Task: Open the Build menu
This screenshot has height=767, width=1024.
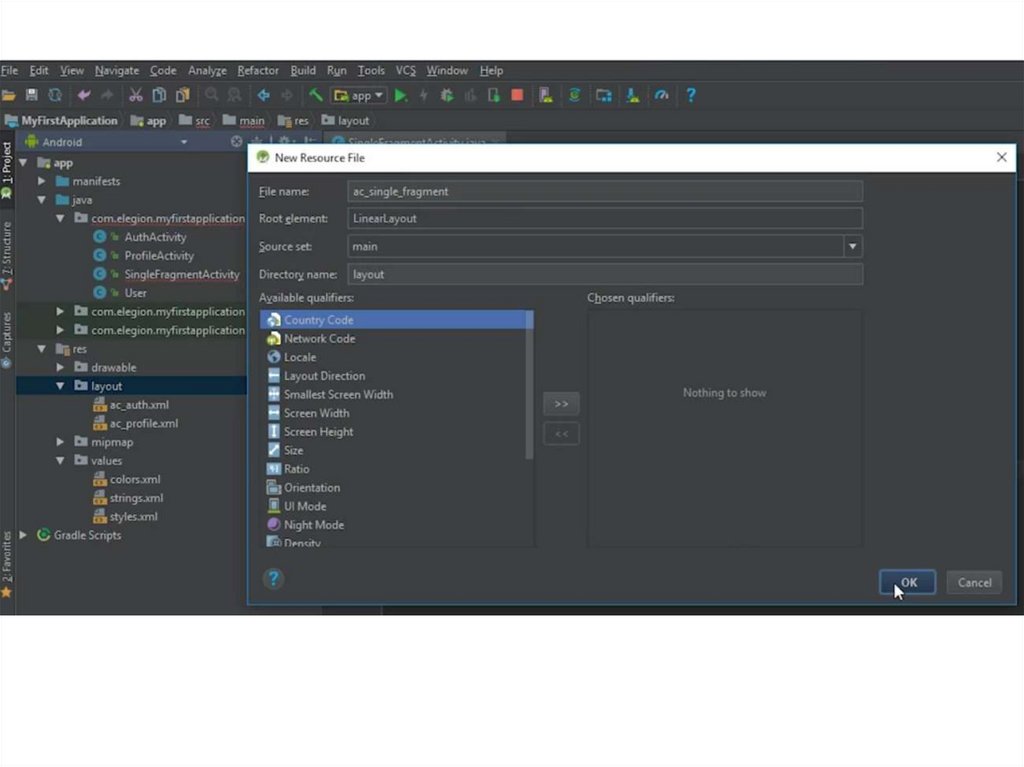Action: (x=303, y=71)
